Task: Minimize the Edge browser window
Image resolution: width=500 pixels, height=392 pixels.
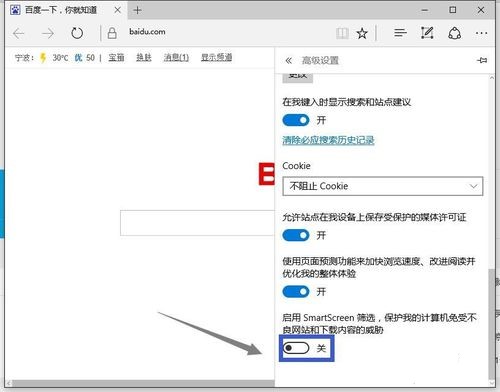Action: (425, 10)
